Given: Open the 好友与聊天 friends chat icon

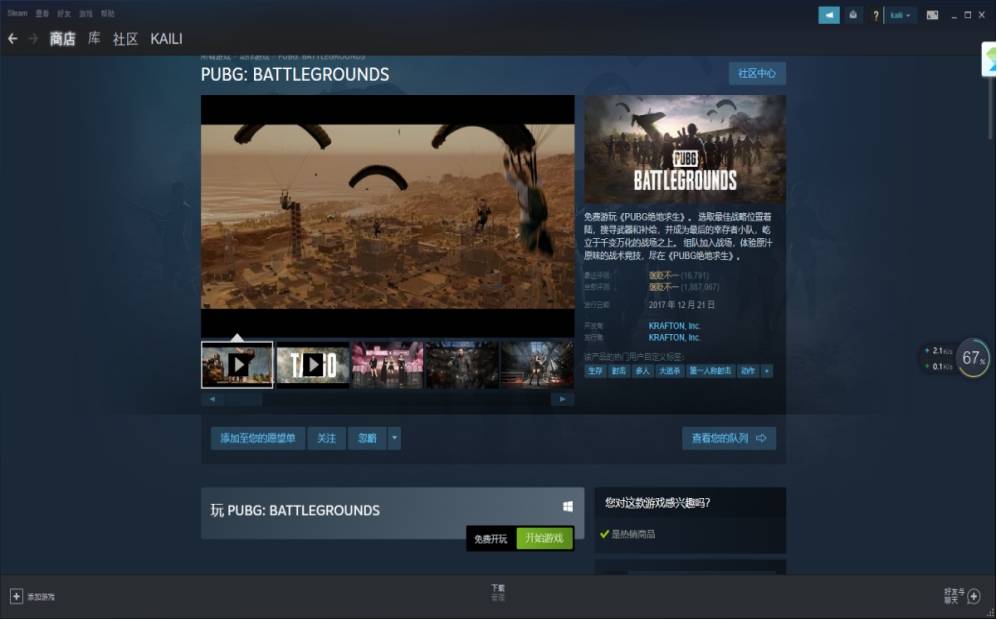Looking at the screenshot, I should click(973, 596).
